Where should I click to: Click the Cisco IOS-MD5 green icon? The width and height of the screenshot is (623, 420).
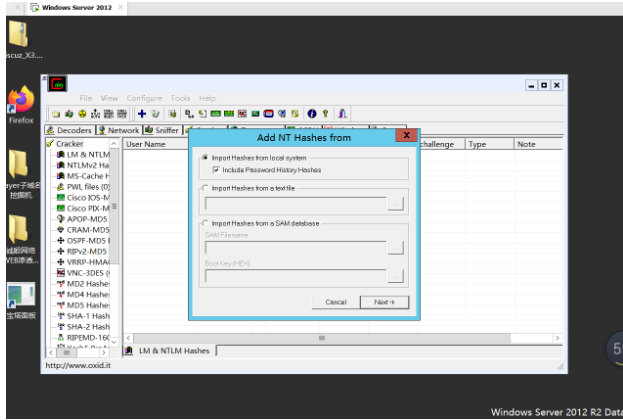coord(60,197)
